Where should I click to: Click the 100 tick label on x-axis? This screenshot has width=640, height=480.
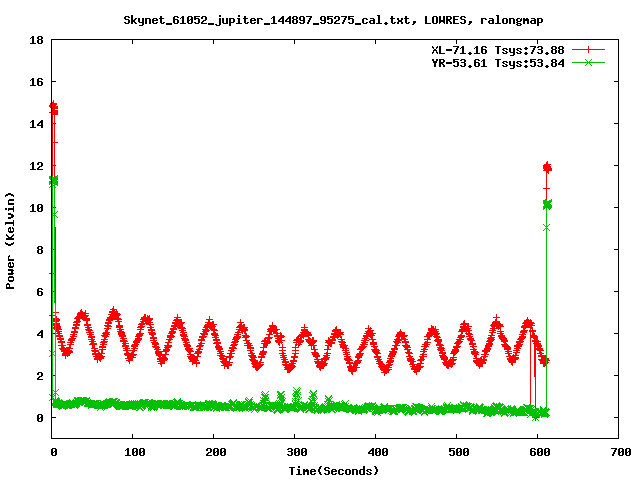tap(134, 452)
